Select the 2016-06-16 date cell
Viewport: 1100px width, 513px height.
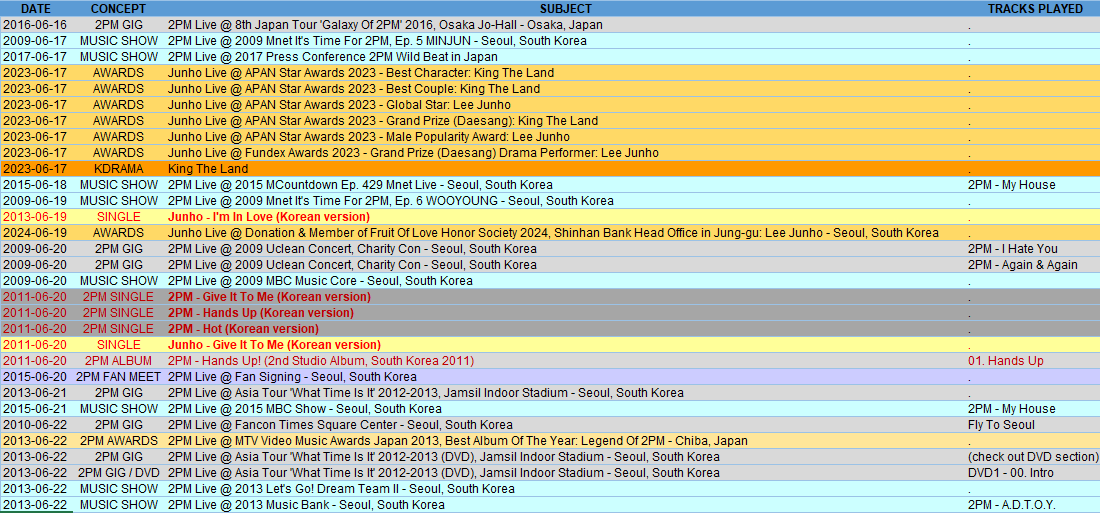coord(35,25)
